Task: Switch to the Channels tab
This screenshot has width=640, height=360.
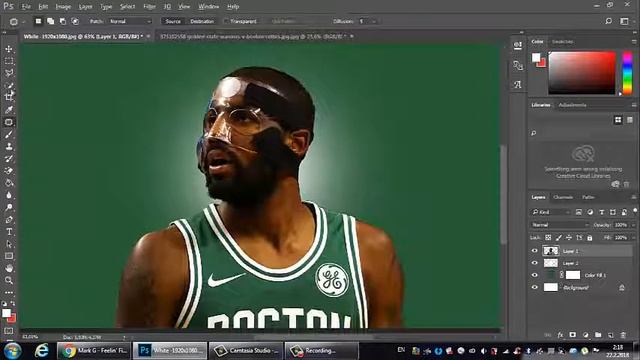Action: [563, 197]
